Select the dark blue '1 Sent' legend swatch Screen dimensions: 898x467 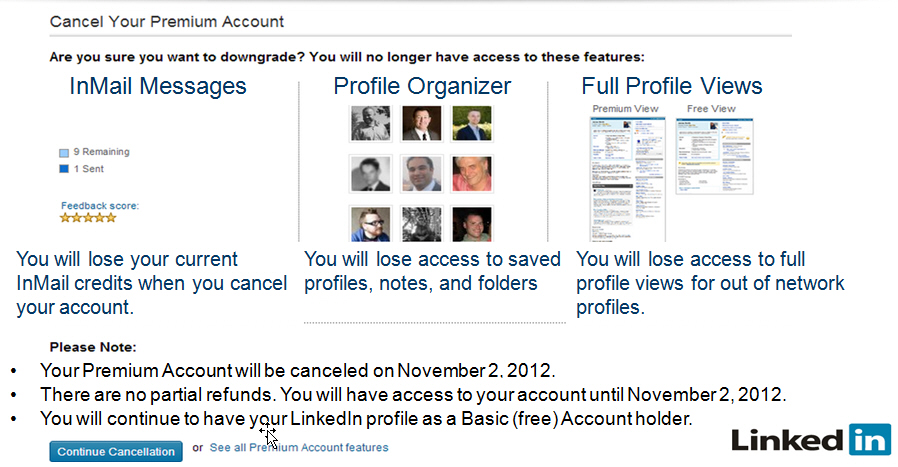click(64, 168)
